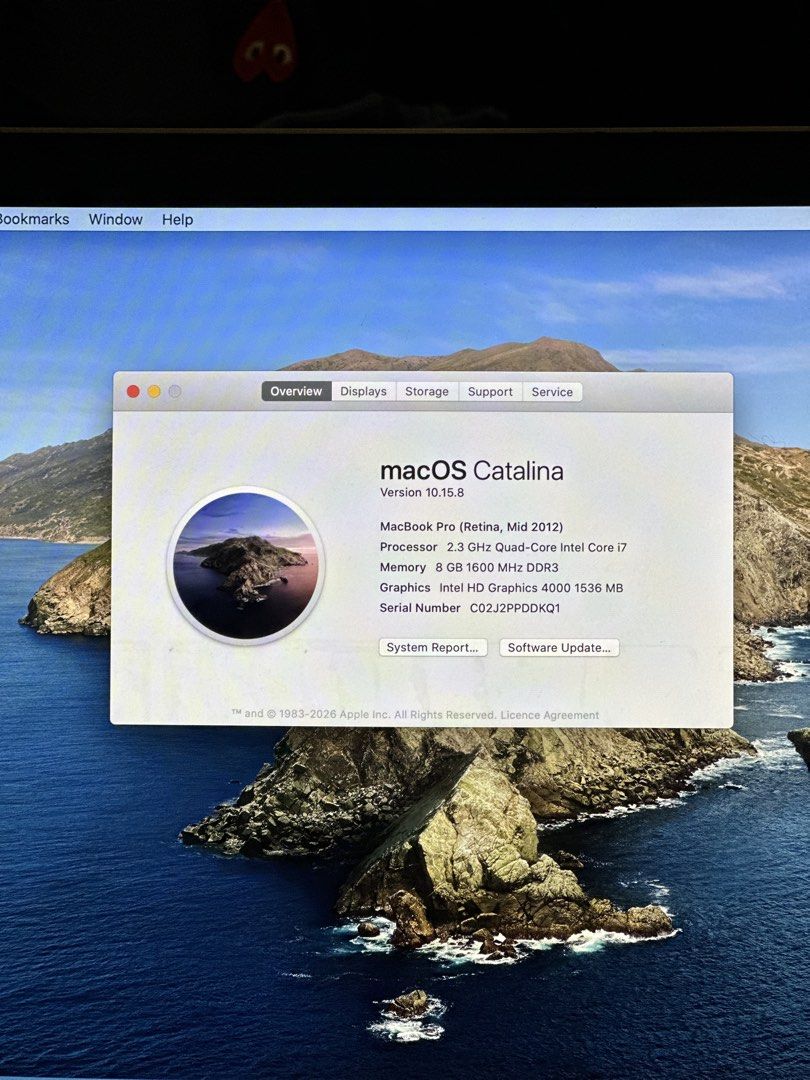The height and width of the screenshot is (1080, 810).
Task: Show the Service tab
Action: (x=552, y=391)
